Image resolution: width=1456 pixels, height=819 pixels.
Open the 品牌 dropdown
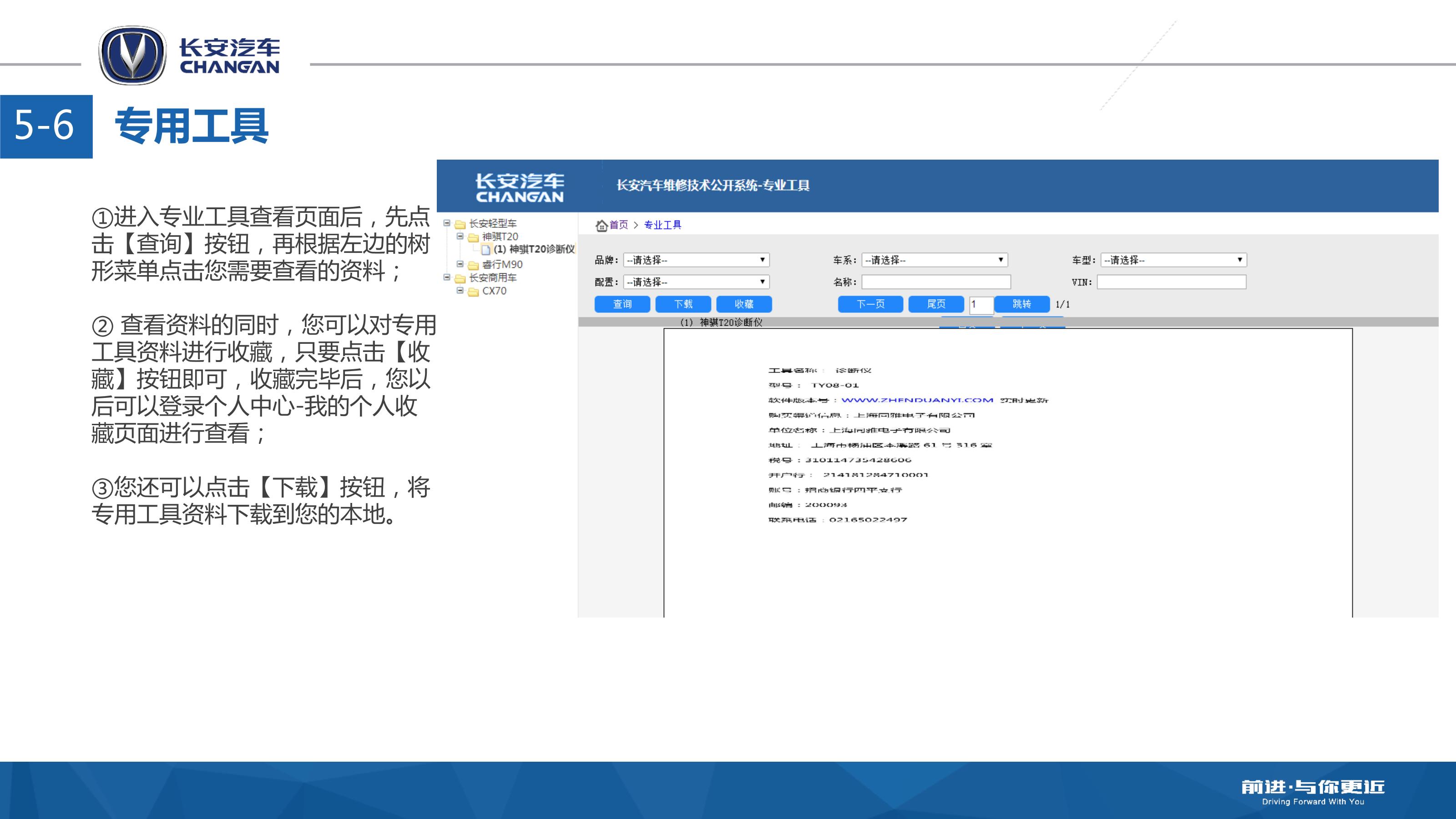(696, 260)
